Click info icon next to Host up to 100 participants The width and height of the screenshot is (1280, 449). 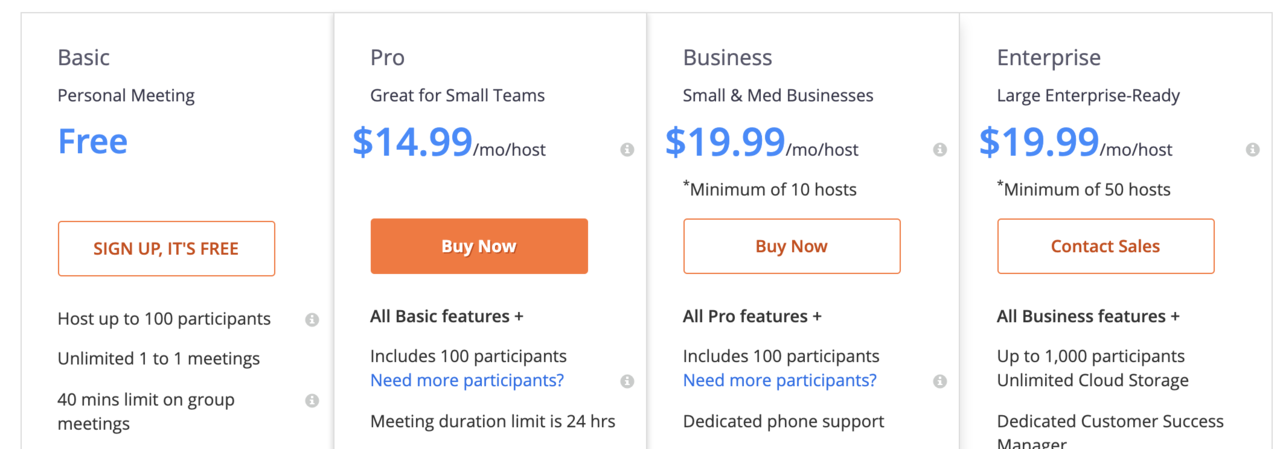[x=312, y=320]
